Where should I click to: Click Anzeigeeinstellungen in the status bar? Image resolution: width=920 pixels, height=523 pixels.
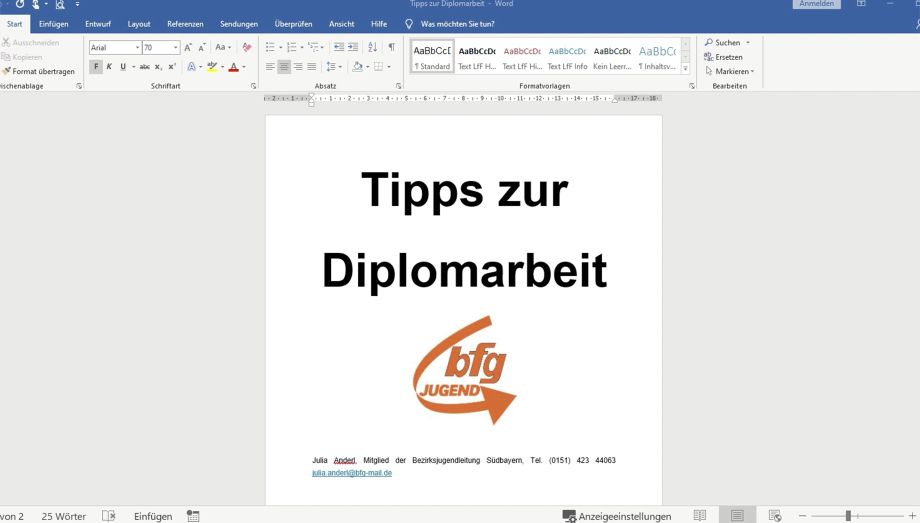(617, 516)
